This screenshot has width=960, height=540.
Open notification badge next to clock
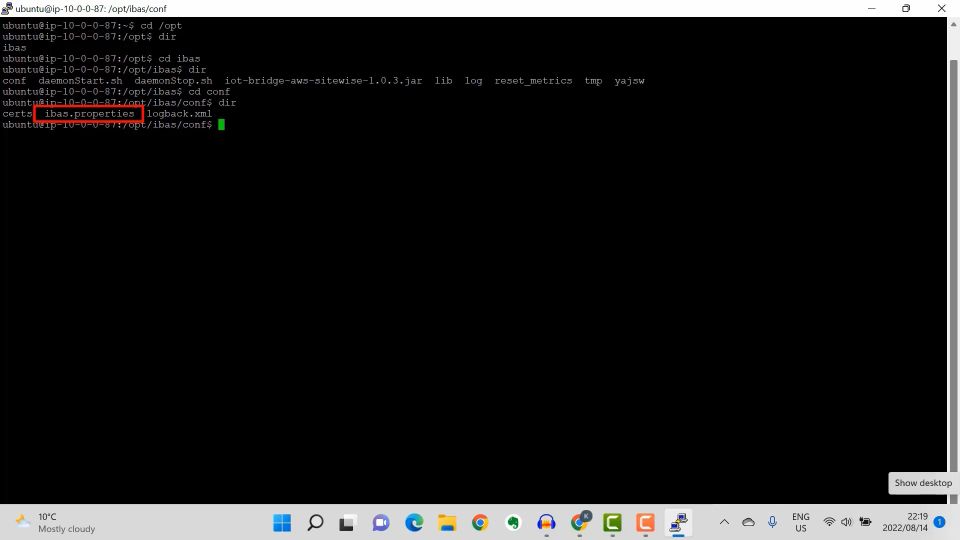940,522
